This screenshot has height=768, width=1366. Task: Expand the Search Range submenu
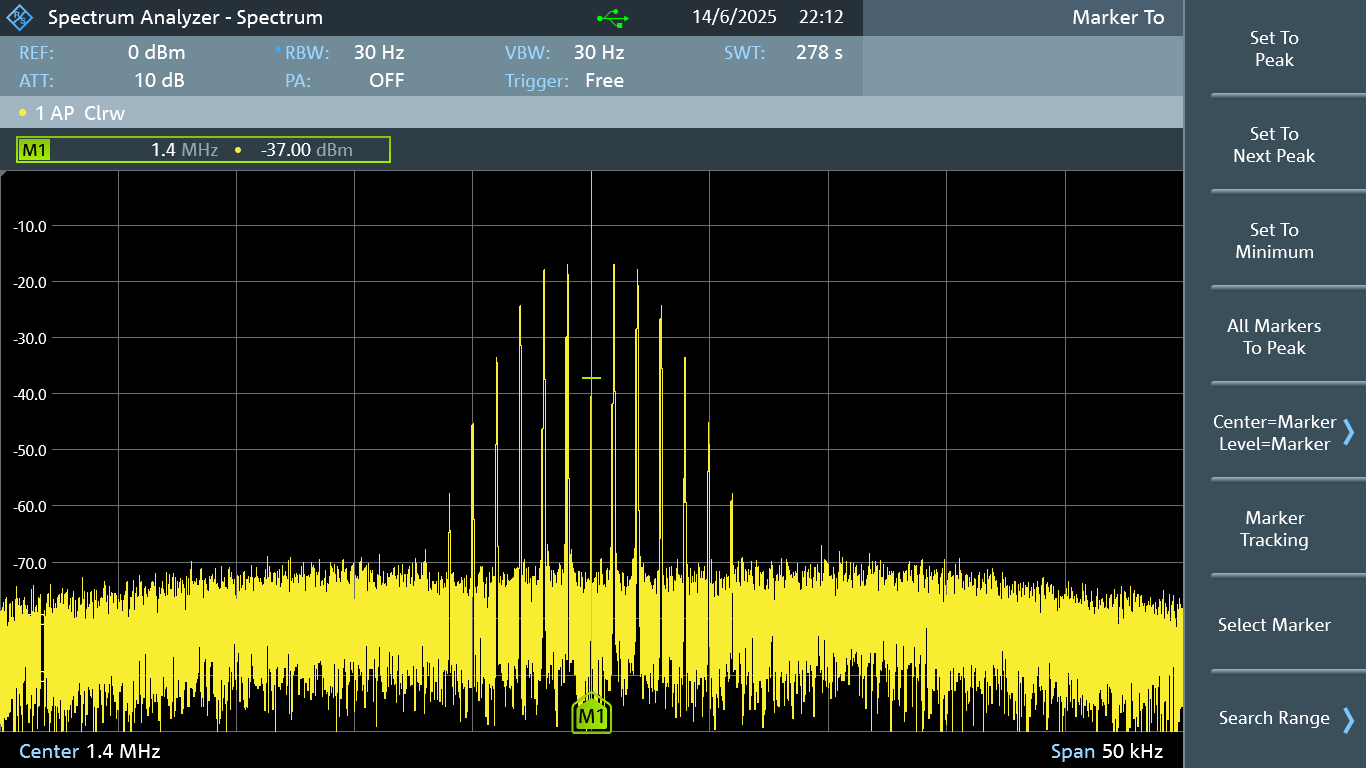tap(1274, 718)
